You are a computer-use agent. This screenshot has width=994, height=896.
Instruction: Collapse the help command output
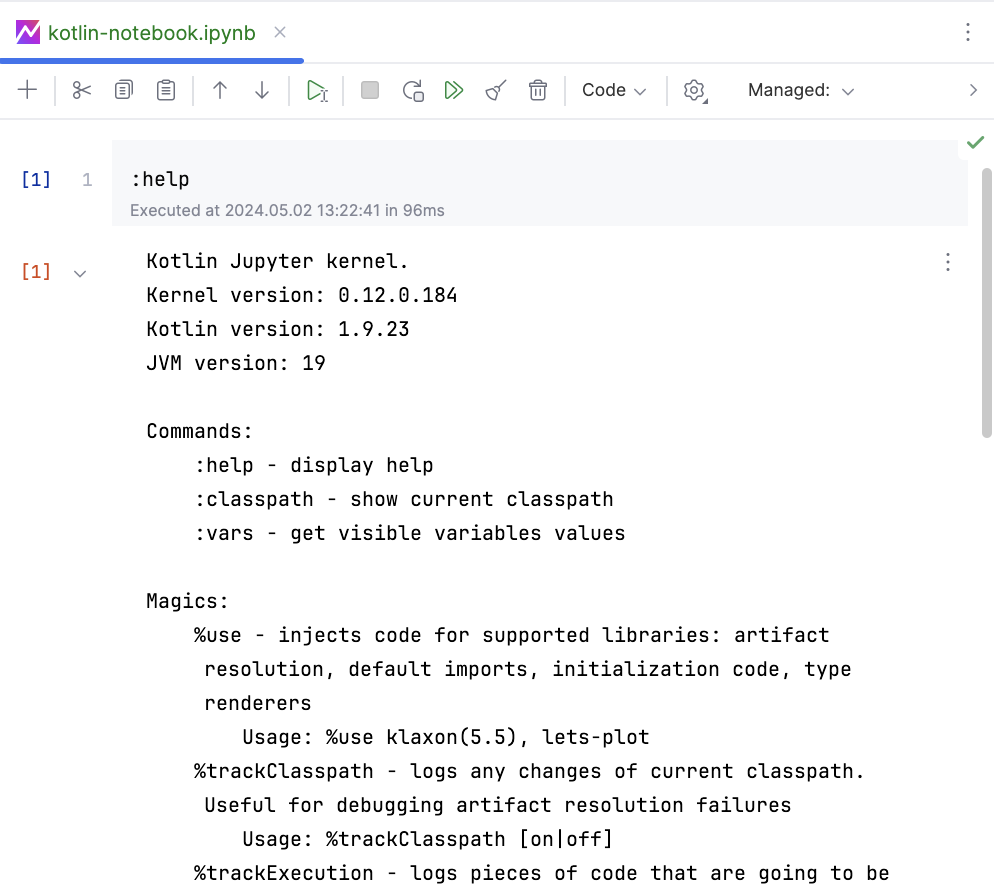(x=82, y=272)
